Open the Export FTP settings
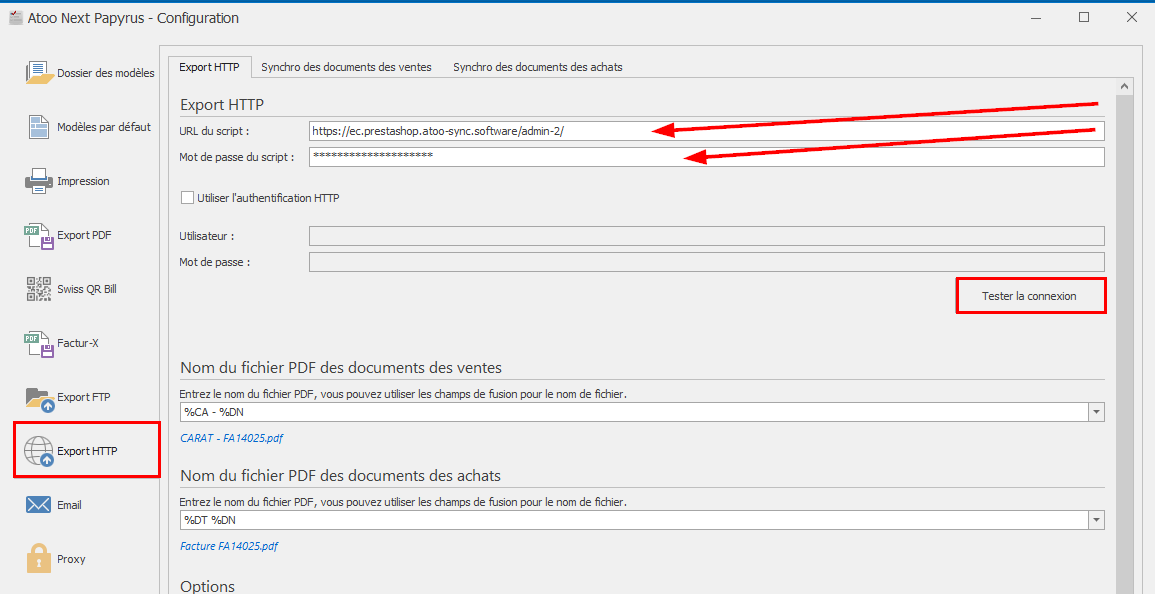1155x594 pixels. click(x=39, y=397)
